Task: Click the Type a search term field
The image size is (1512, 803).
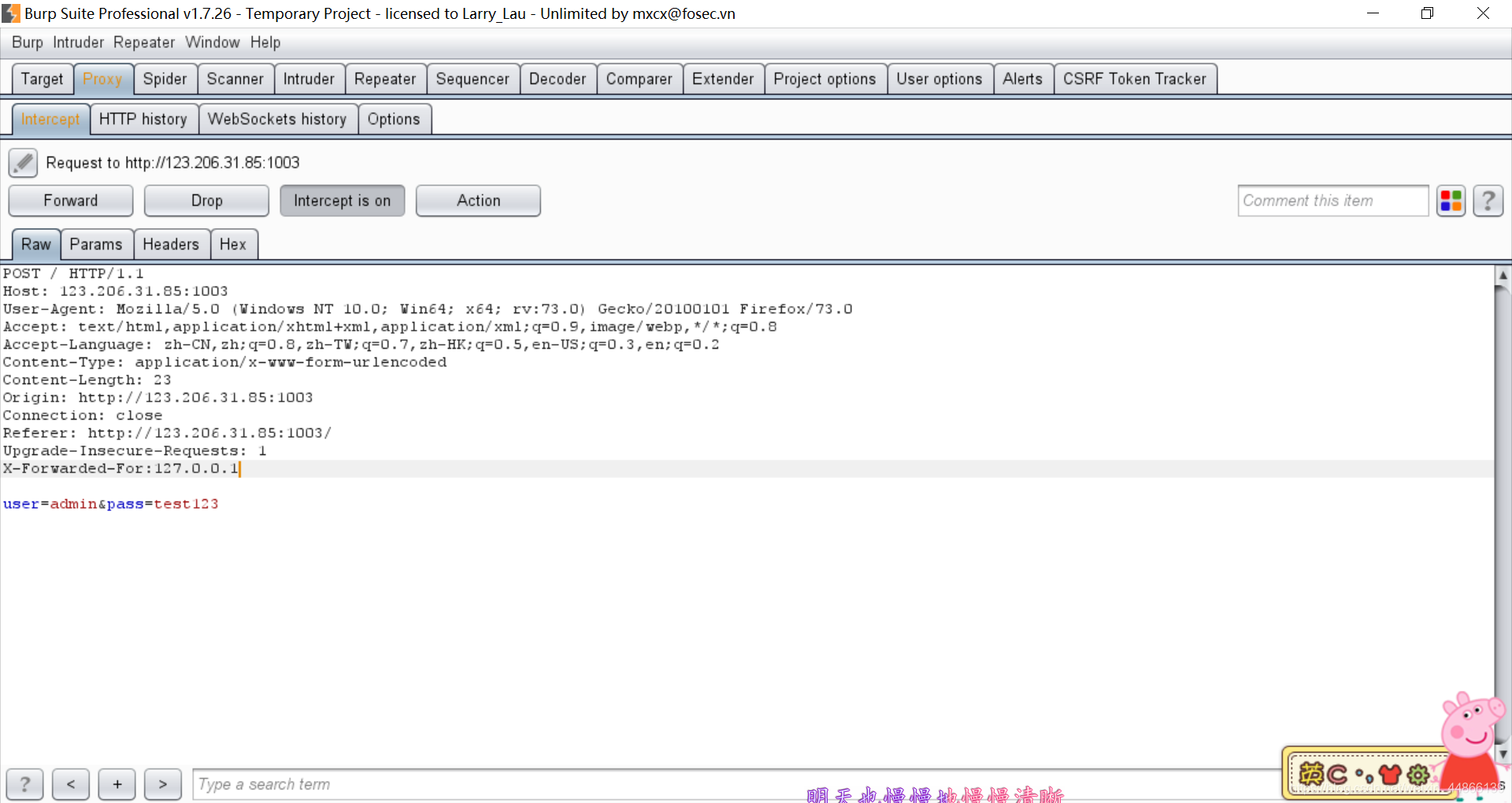Action: click(736, 784)
